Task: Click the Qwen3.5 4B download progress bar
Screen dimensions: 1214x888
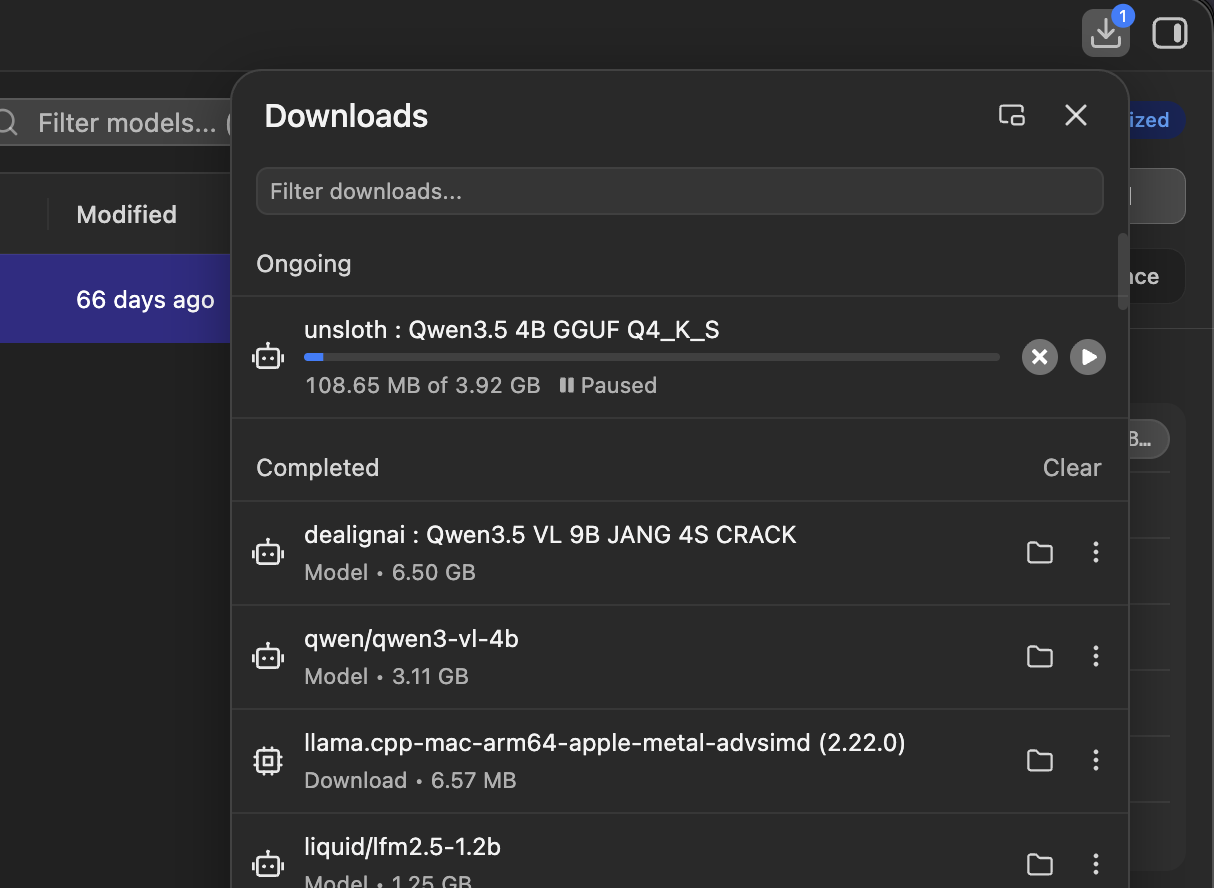Action: coord(652,357)
